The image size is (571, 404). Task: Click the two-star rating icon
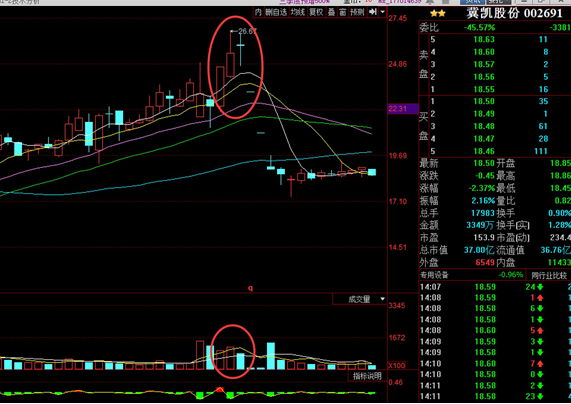click(437, 14)
